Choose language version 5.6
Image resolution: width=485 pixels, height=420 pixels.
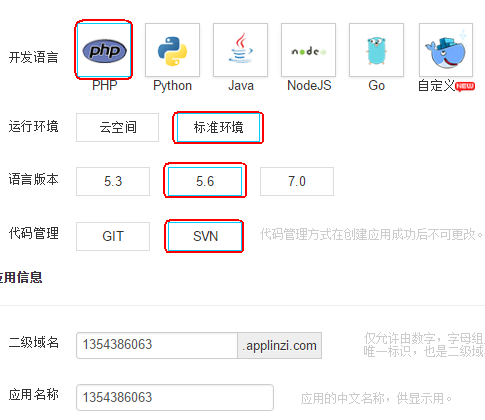(x=205, y=181)
